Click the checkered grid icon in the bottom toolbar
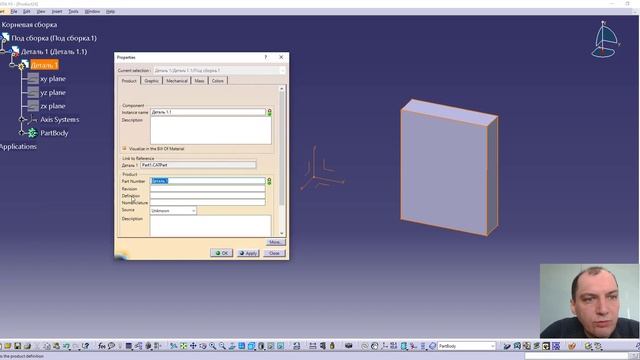The image size is (640, 360). 556,346
